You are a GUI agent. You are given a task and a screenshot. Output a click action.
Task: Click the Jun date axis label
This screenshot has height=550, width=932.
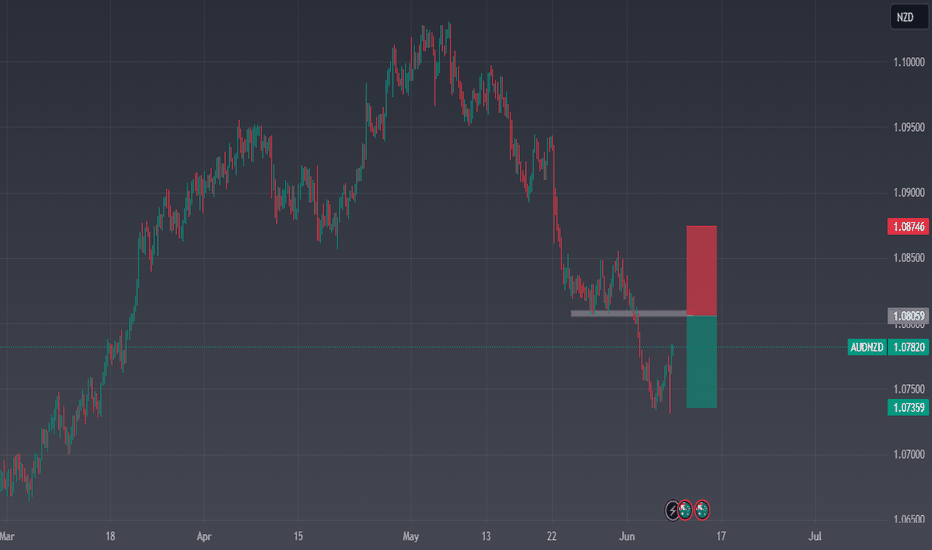coord(627,536)
